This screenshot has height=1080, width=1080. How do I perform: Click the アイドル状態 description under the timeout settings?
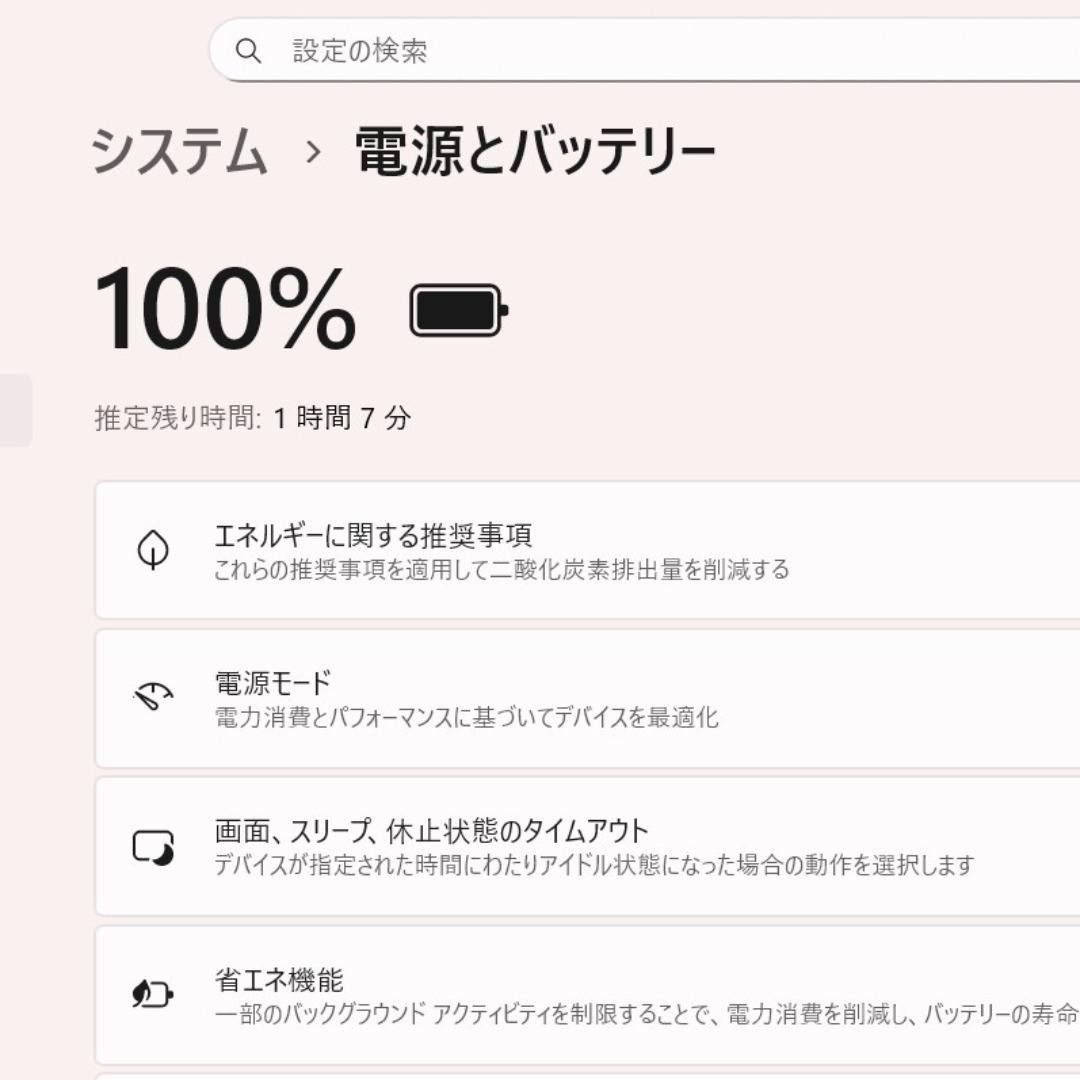tap(594, 864)
